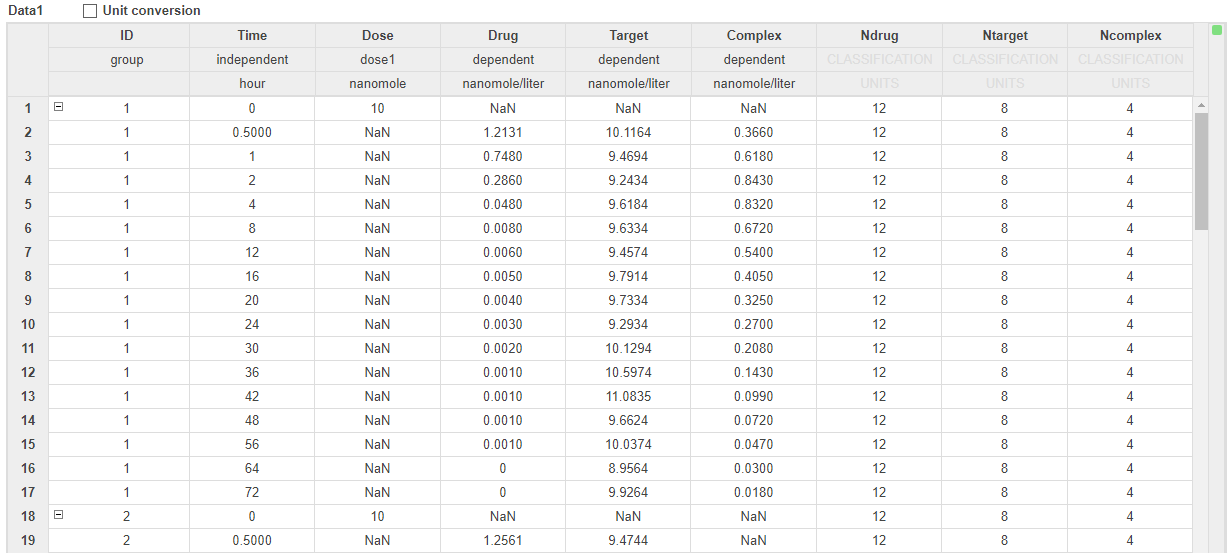Viewport: 1227px width, 553px height.
Task: Select row 10 via its row number
Action: [28, 324]
